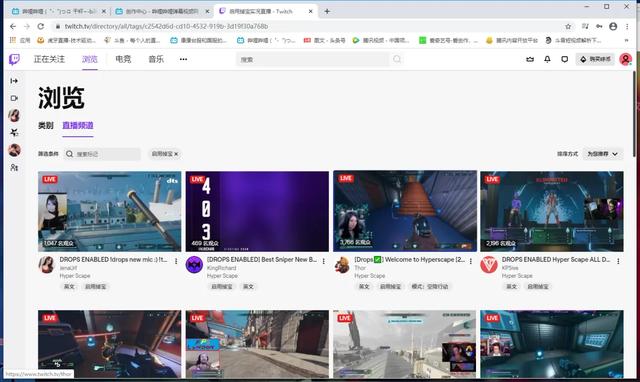The width and height of the screenshot is (640, 382).
Task: Open stream titled Best Sniper New B...
Action: pyautogui.click(x=262, y=260)
